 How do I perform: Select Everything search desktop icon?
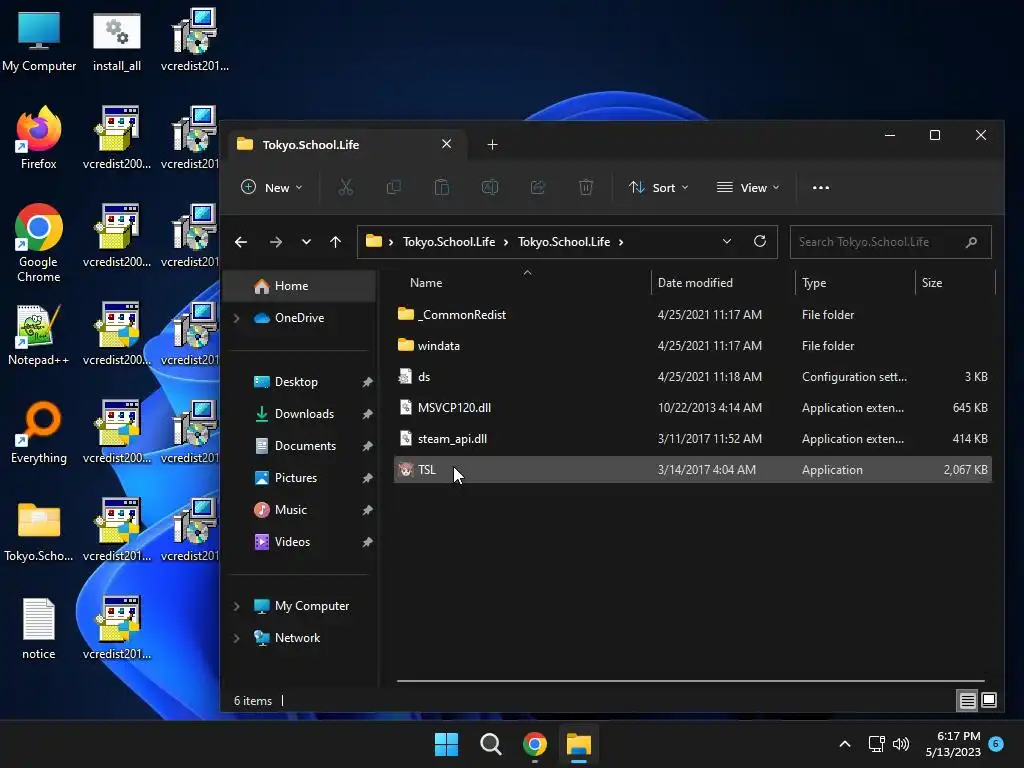pyautogui.click(x=39, y=432)
